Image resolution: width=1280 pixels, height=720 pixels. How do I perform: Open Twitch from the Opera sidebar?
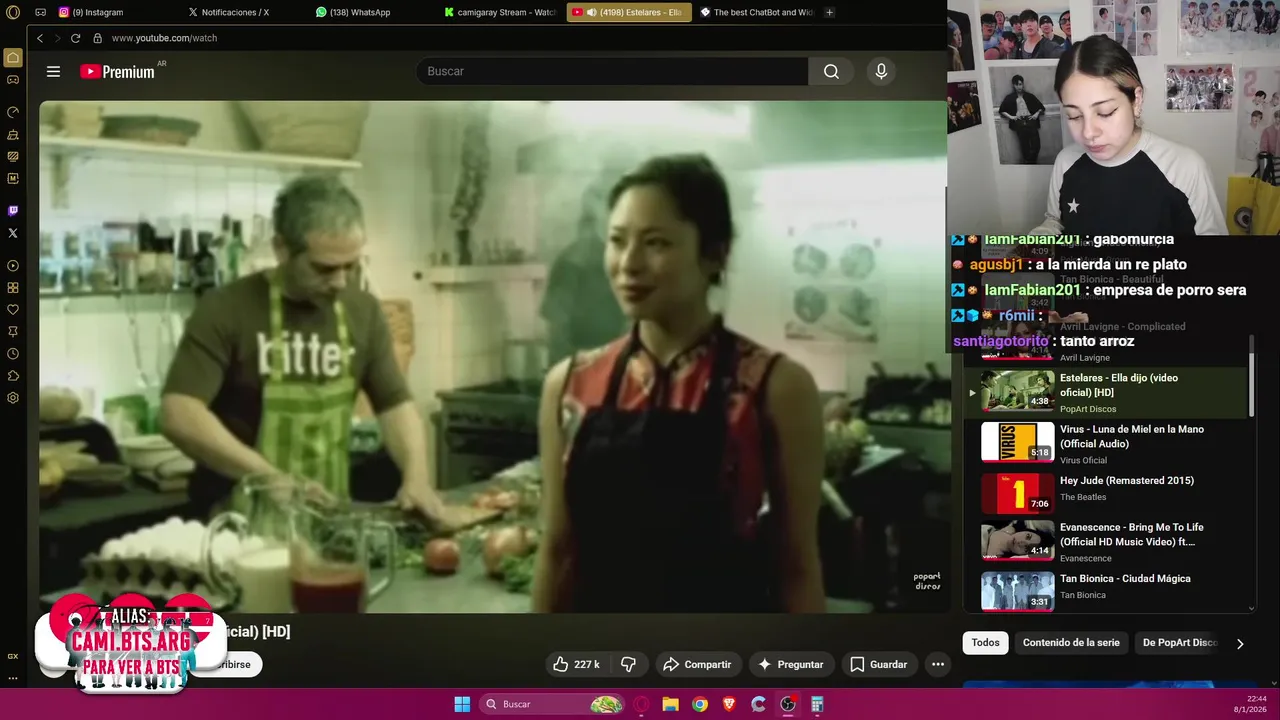[x=13, y=211]
